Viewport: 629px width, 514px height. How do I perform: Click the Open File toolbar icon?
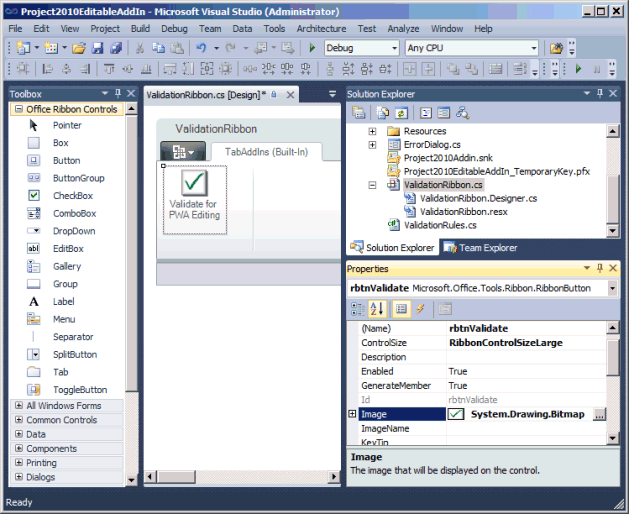79,48
